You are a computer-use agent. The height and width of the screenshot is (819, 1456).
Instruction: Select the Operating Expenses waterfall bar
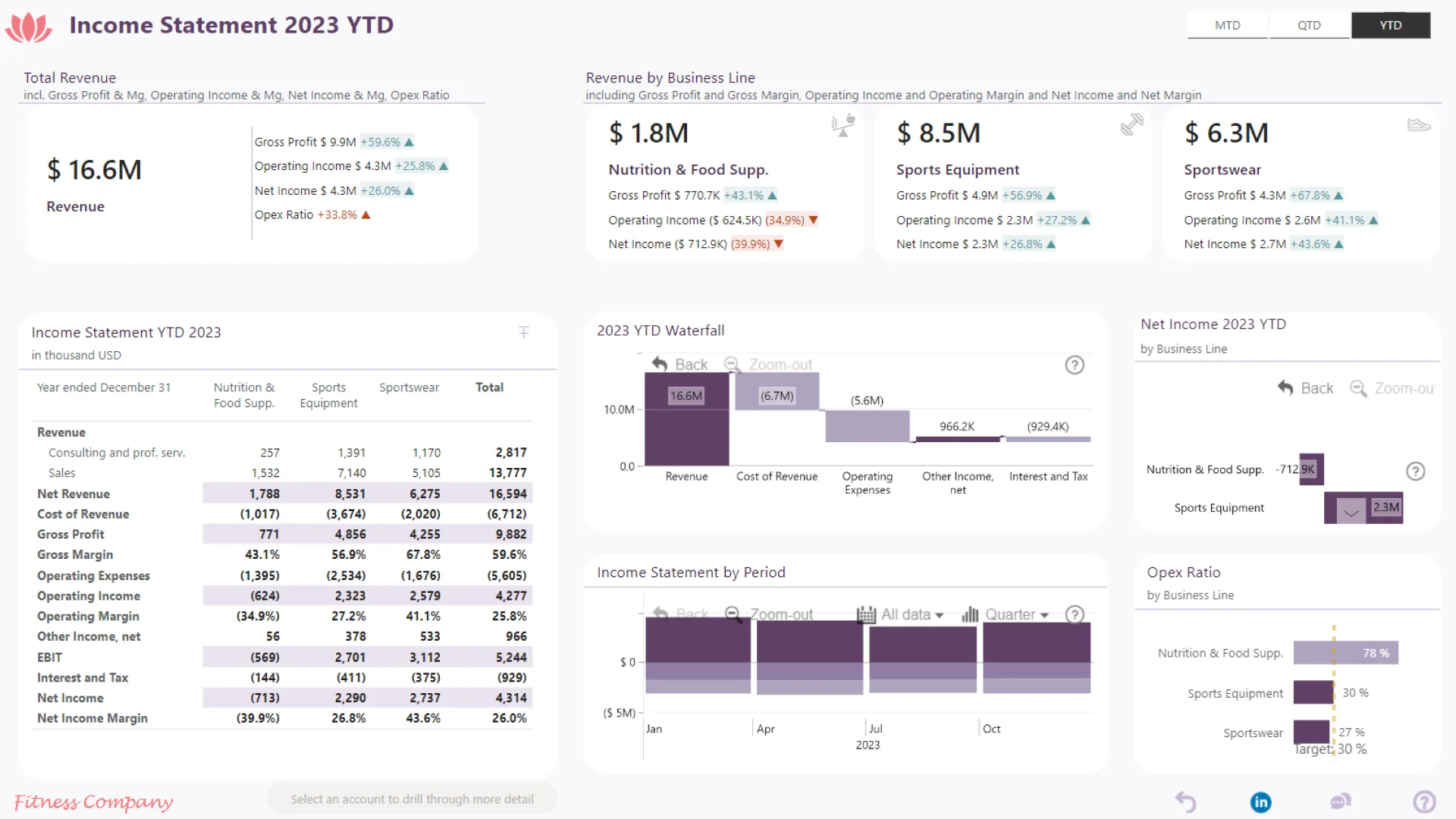[x=867, y=426]
